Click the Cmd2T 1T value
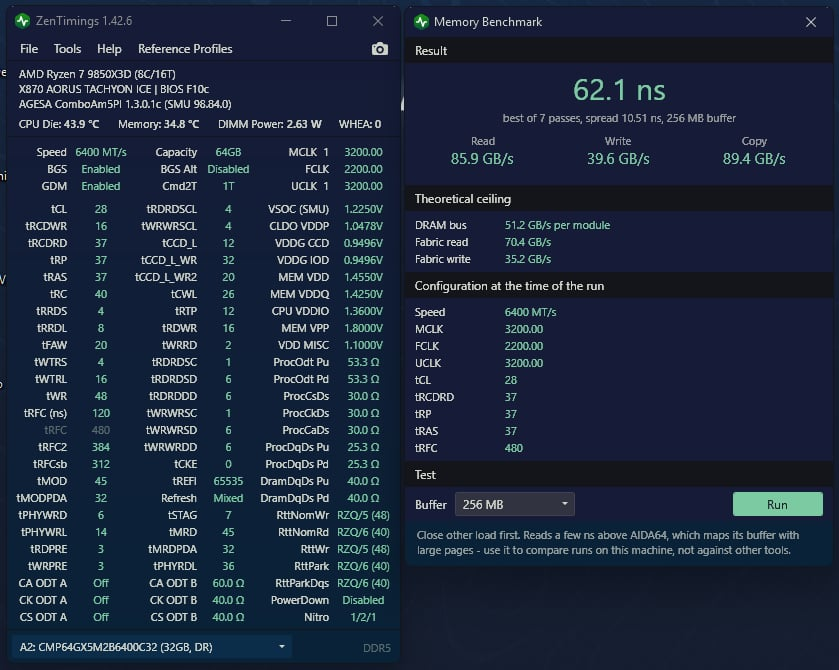The width and height of the screenshot is (839, 670). pos(228,186)
